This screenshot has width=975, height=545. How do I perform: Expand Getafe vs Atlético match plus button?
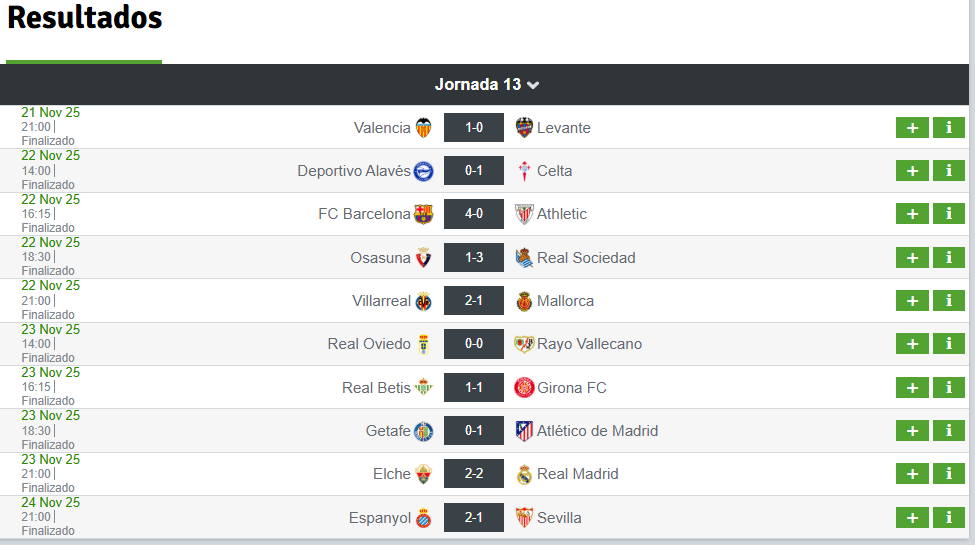click(x=912, y=431)
